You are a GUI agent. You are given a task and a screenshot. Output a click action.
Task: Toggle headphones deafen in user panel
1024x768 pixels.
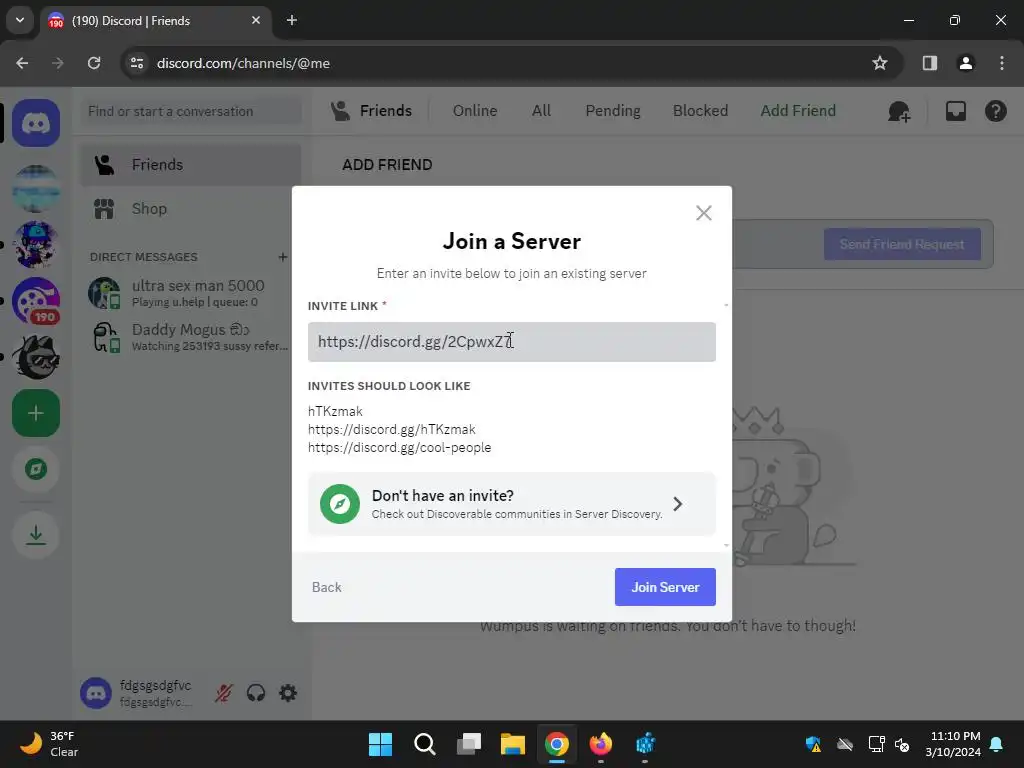[256, 693]
